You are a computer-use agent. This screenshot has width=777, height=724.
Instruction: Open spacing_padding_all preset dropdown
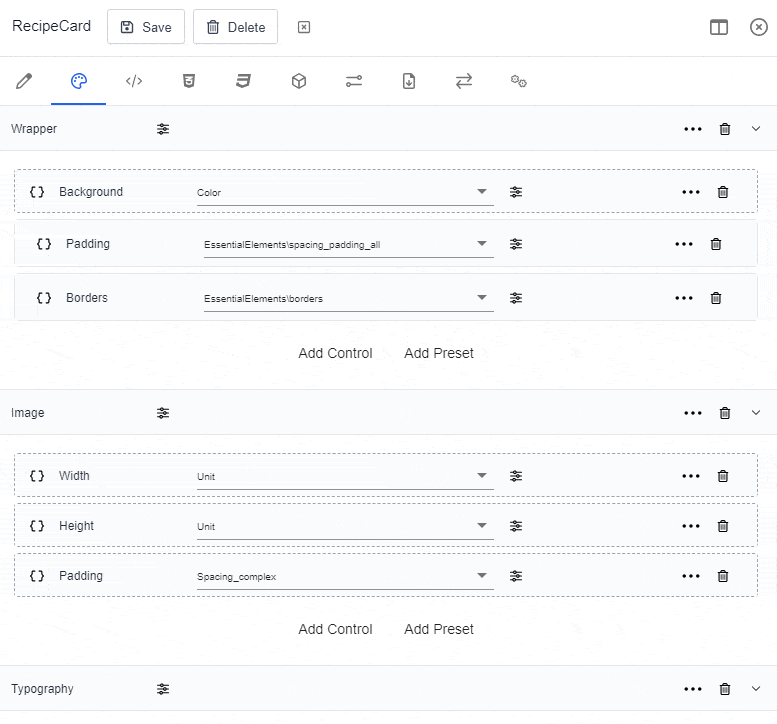click(x=348, y=244)
